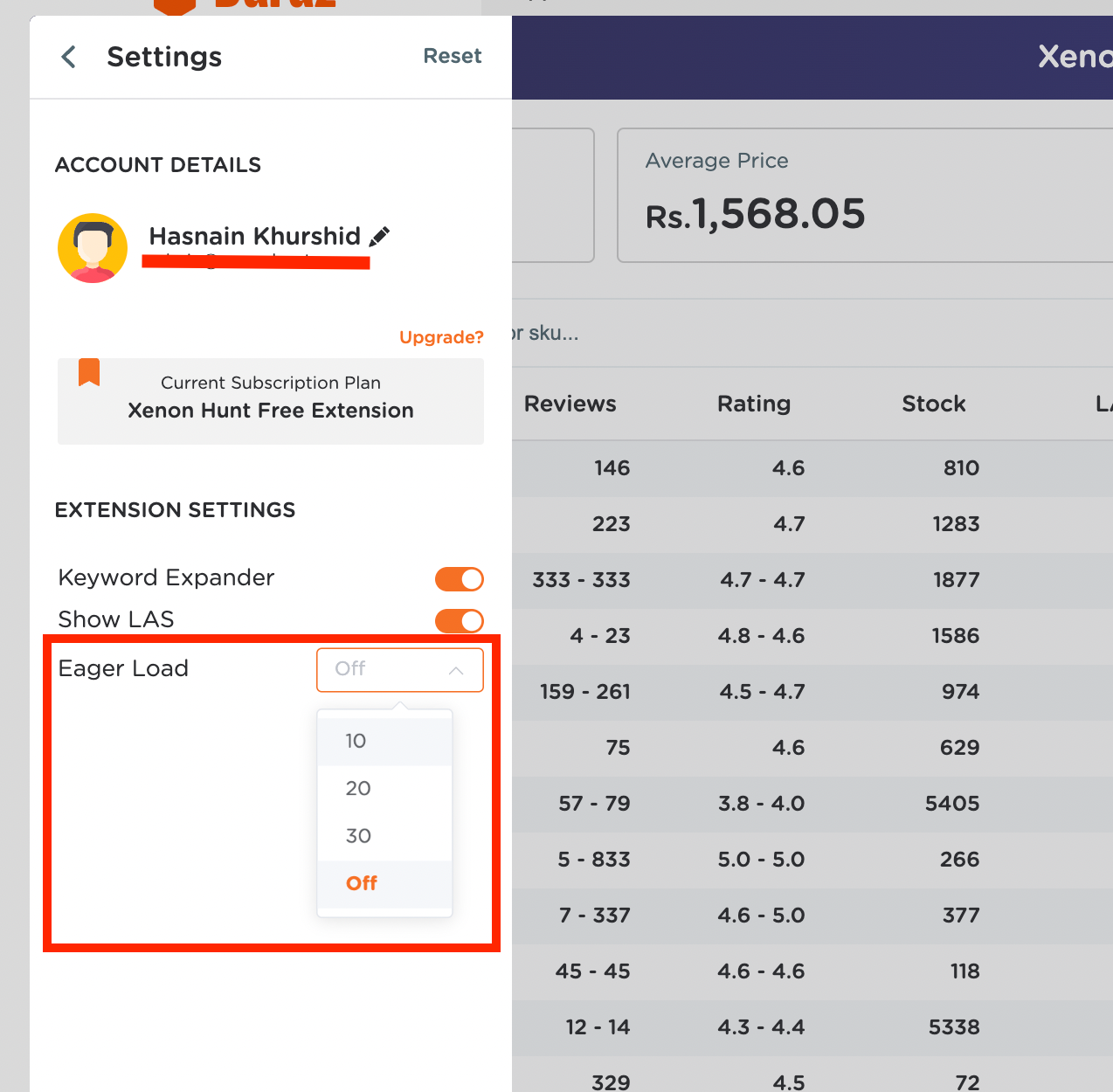Click the ACCOUNT DETAILS heading
The height and width of the screenshot is (1092, 1113).
[158, 165]
